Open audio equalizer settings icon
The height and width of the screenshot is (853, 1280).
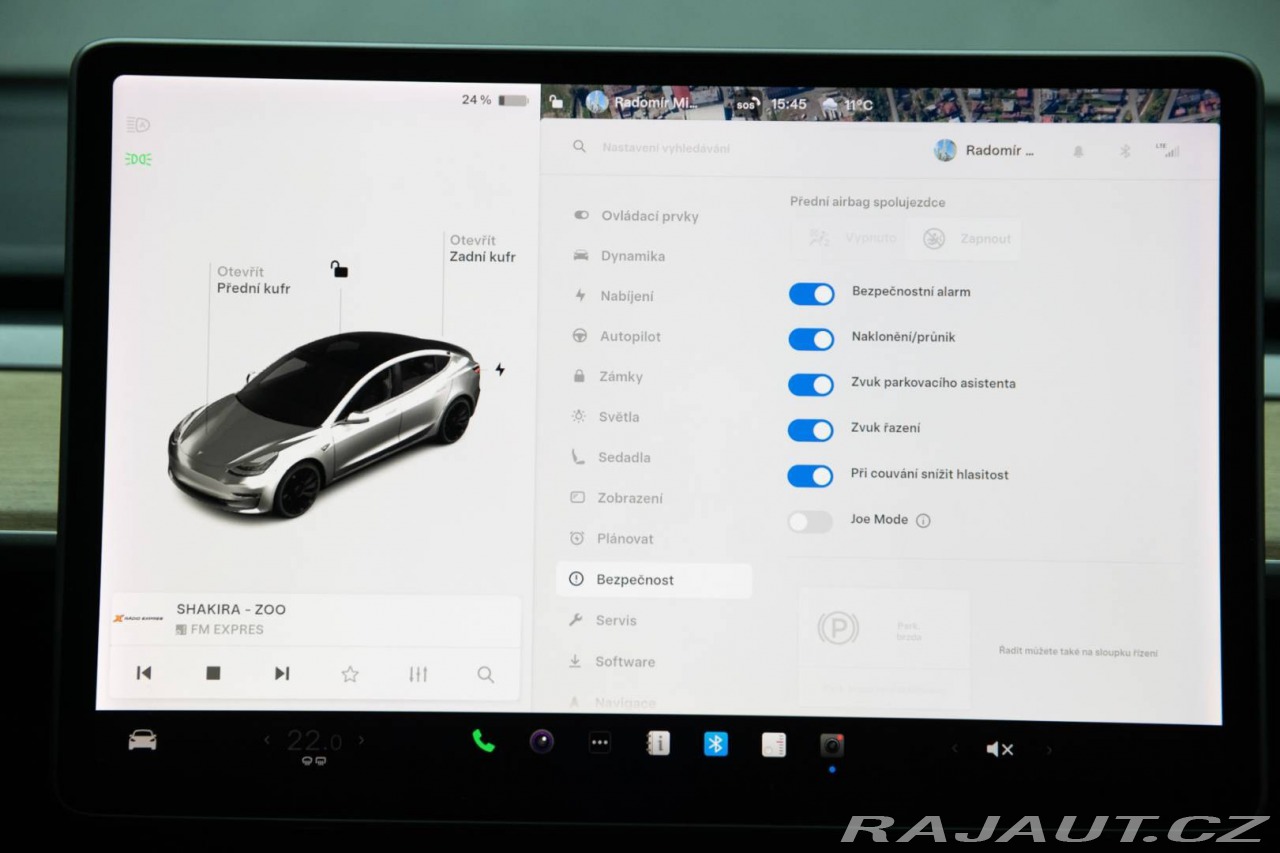coord(418,674)
